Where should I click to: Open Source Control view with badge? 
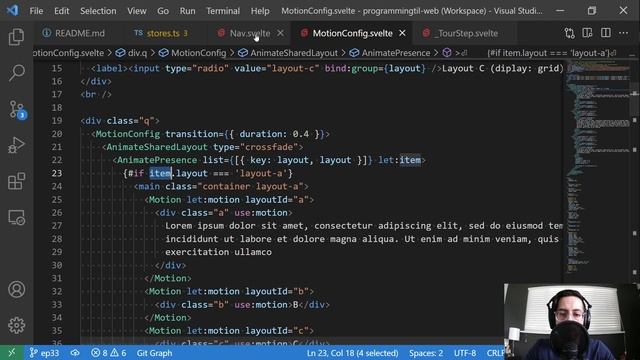[x=17, y=109]
